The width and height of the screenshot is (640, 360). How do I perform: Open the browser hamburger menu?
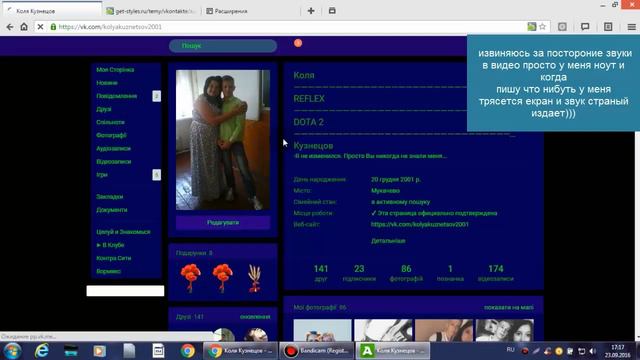631,27
